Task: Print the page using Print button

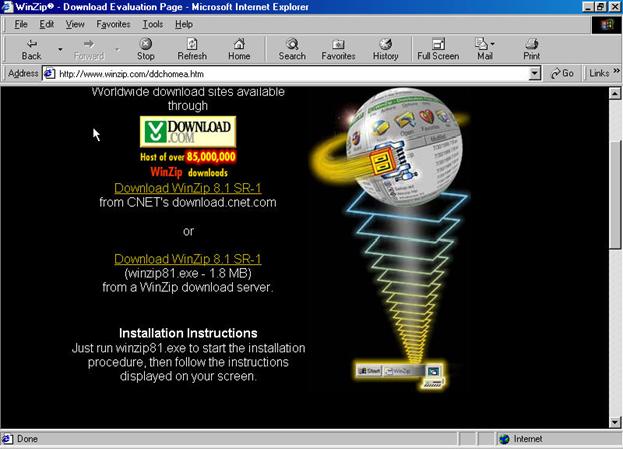Action: click(x=531, y=49)
